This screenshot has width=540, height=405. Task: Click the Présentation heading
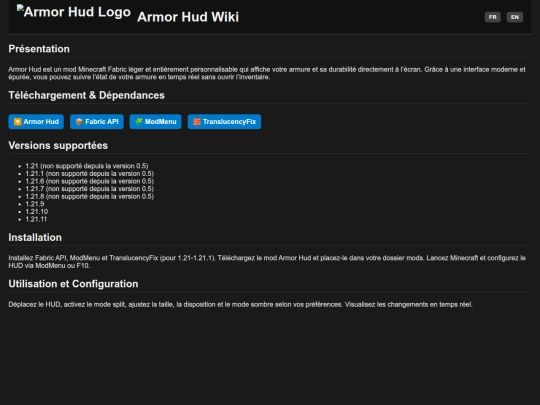39,49
